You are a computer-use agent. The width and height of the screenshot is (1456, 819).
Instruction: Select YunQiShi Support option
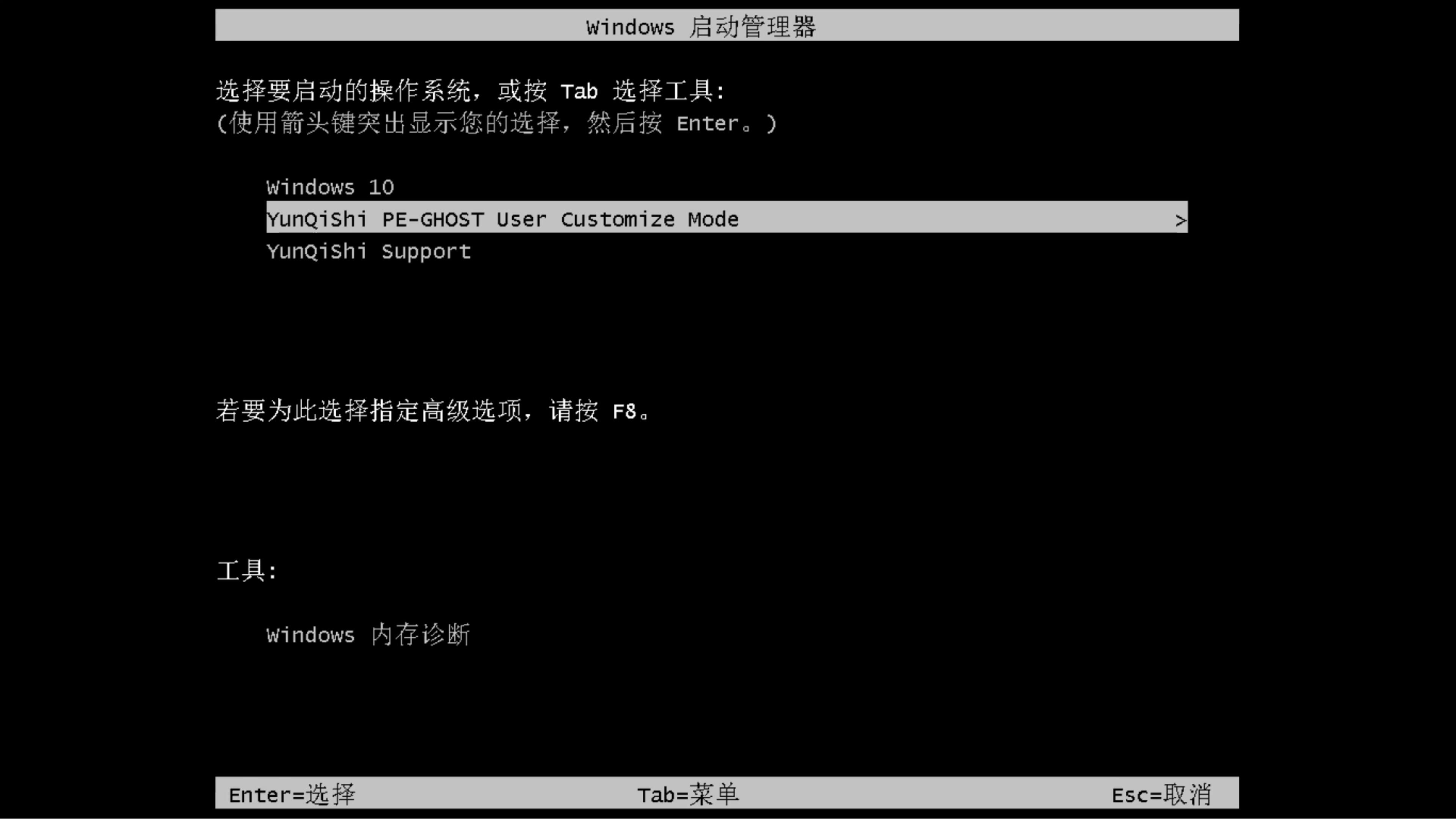point(368,251)
